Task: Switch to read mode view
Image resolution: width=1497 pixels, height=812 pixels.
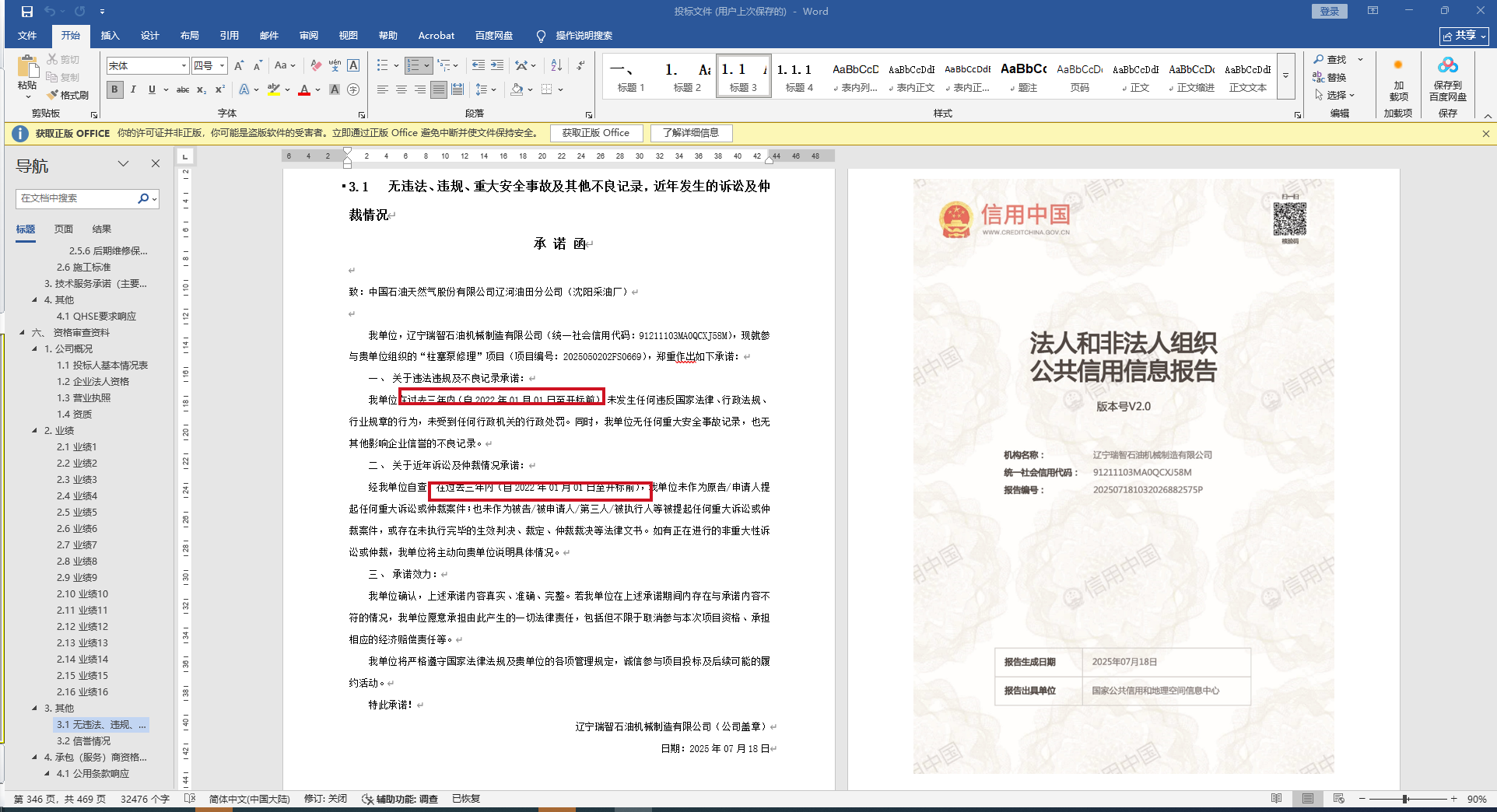Action: coord(1276,799)
